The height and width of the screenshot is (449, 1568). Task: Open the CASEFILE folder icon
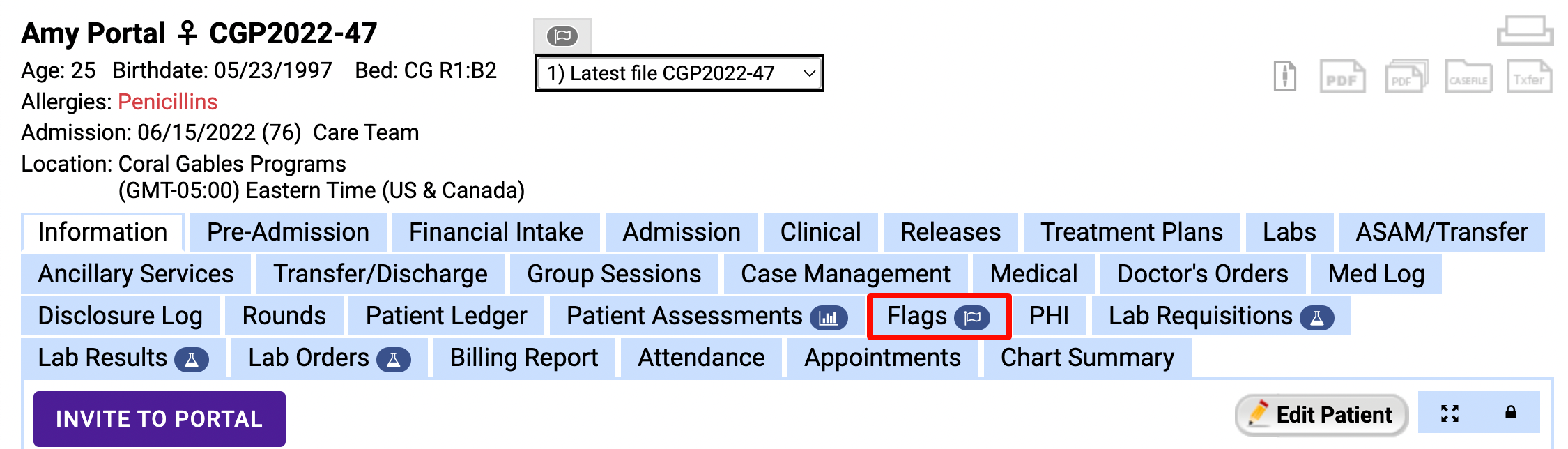tap(1467, 77)
